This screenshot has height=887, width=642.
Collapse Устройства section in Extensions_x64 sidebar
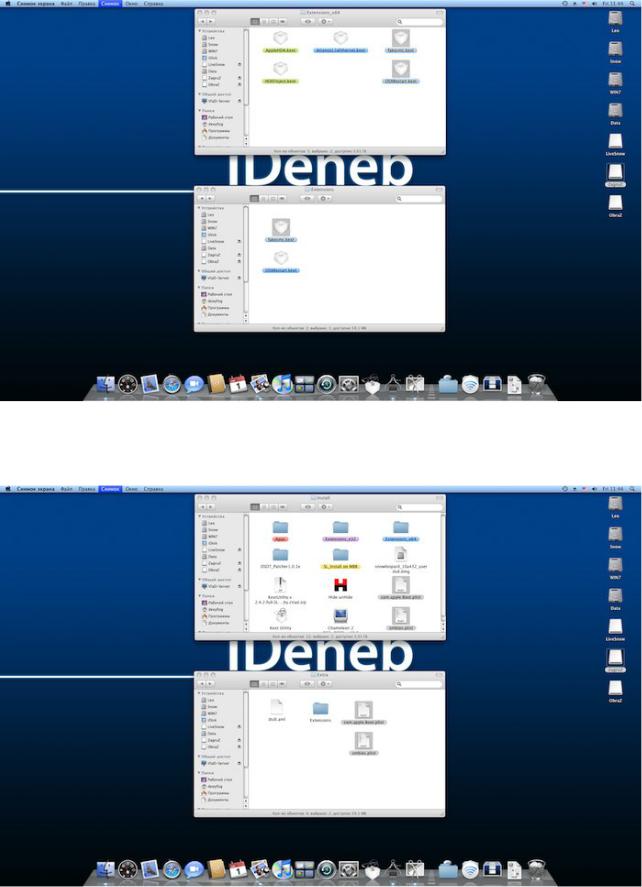point(199,31)
